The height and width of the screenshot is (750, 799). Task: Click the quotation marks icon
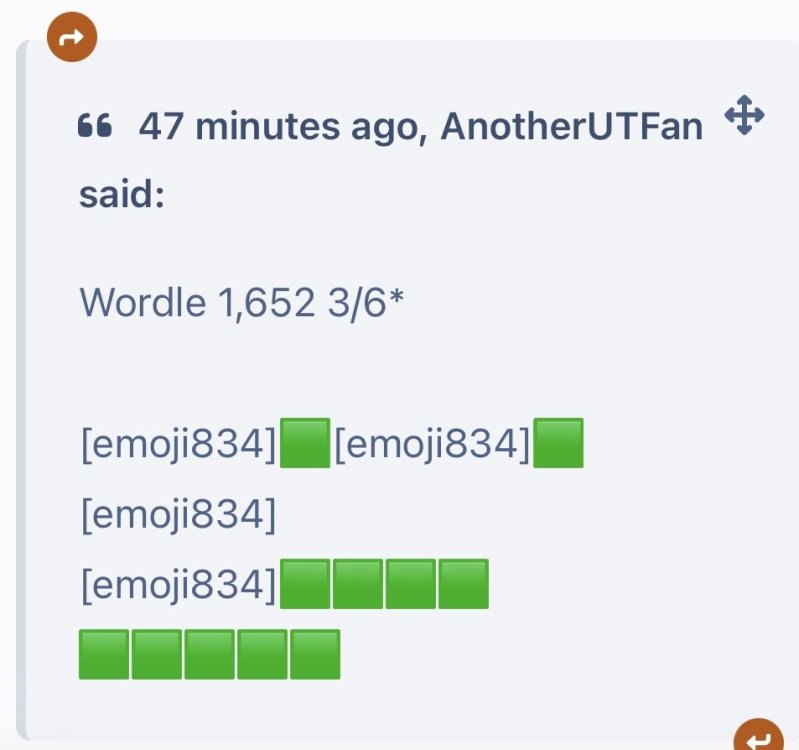point(94,127)
